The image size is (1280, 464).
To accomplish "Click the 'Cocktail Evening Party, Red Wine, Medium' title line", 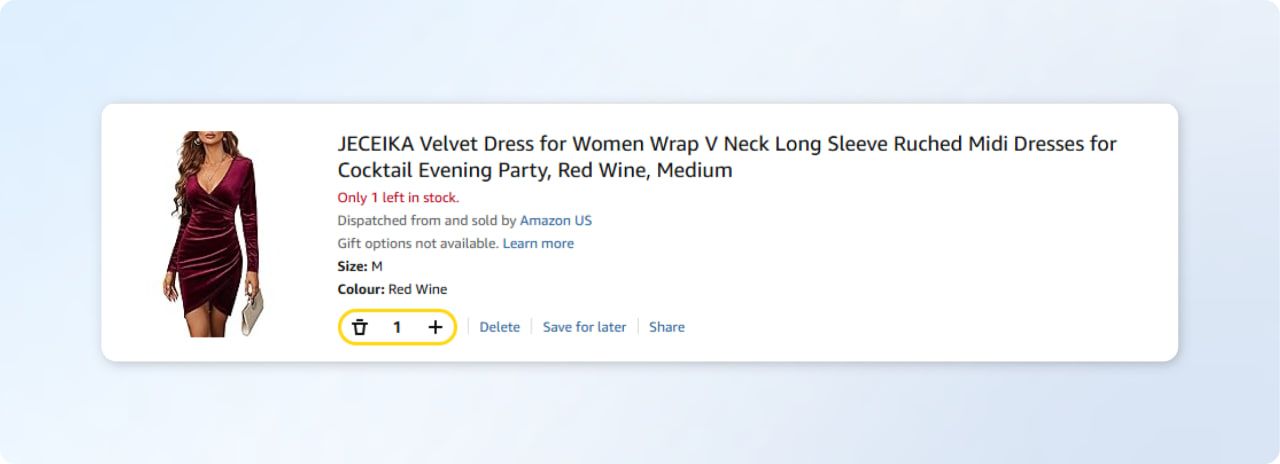I will pos(535,170).
